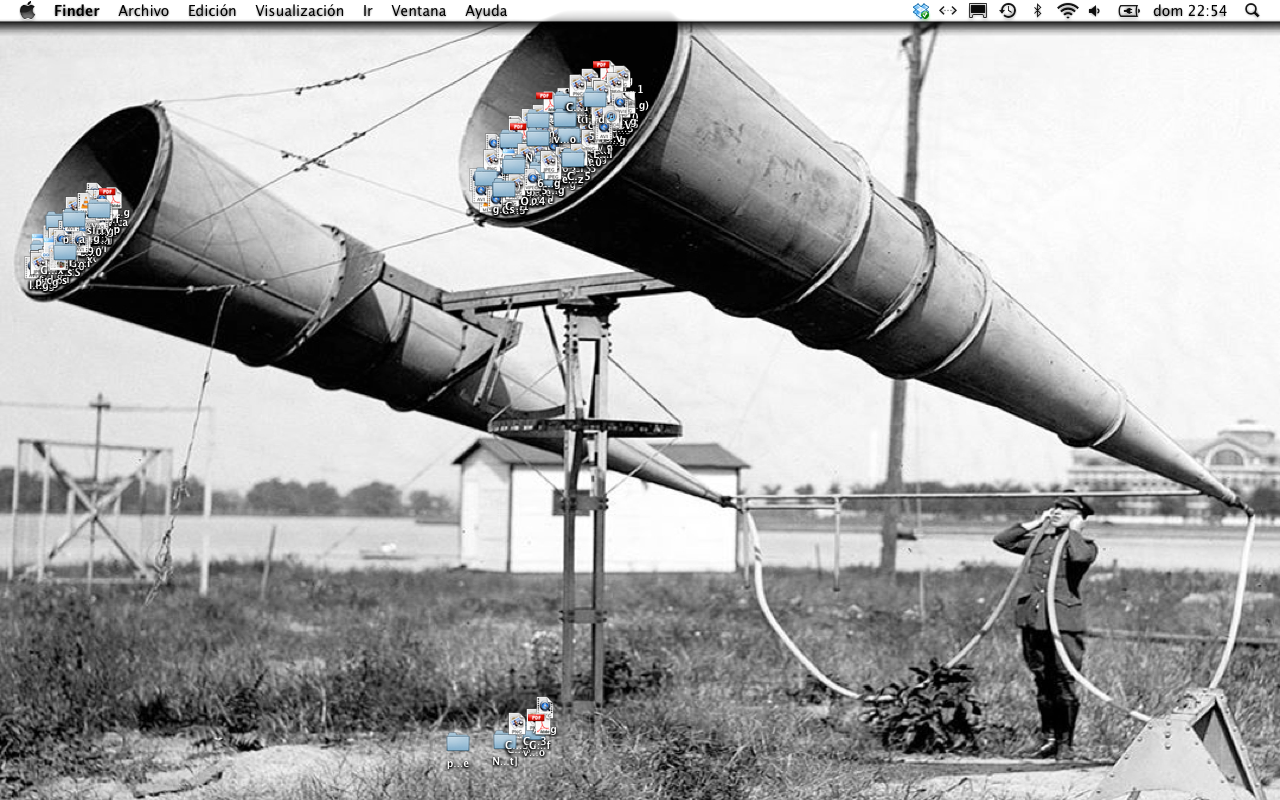The width and height of the screenshot is (1280, 800).
Task: Open the Wi-Fi status menu
Action: click(x=1067, y=11)
